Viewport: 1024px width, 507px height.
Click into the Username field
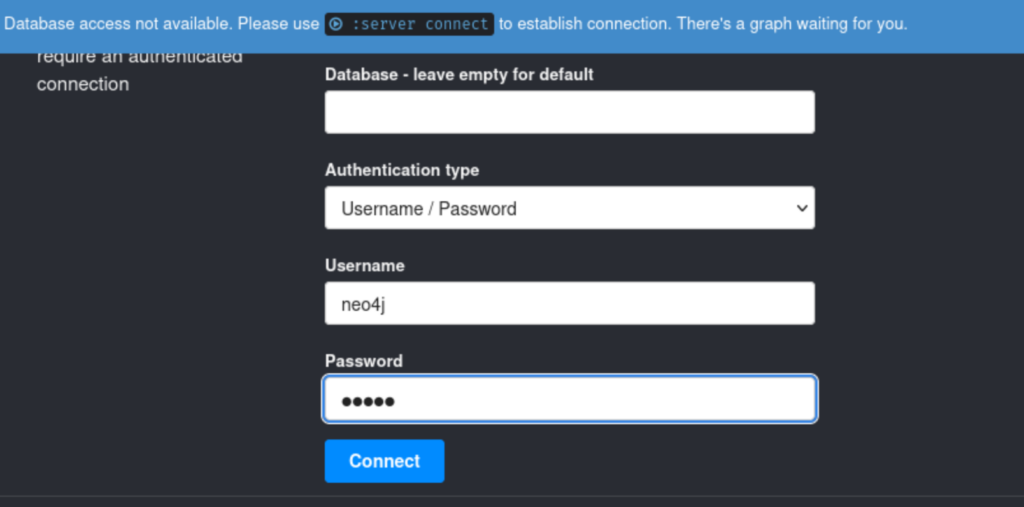click(x=569, y=303)
